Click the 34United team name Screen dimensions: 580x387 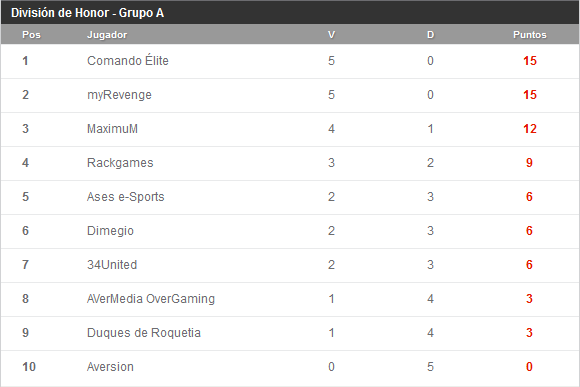click(112, 265)
